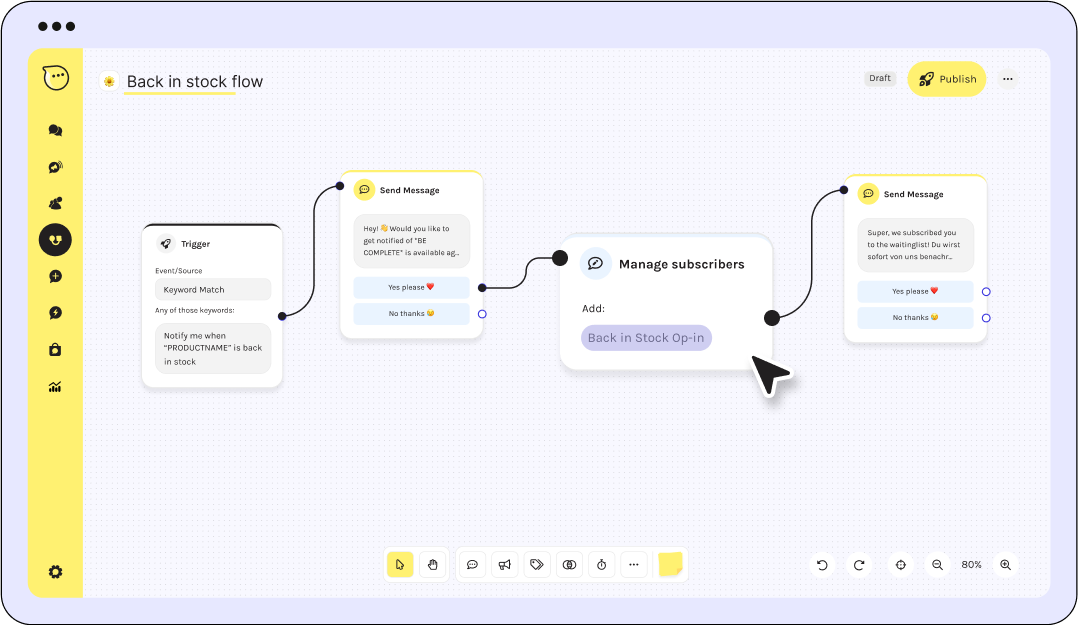Viewport: 1078px width, 625px height.
Task: Click the tag icon in bottom toolbar
Action: click(537, 565)
